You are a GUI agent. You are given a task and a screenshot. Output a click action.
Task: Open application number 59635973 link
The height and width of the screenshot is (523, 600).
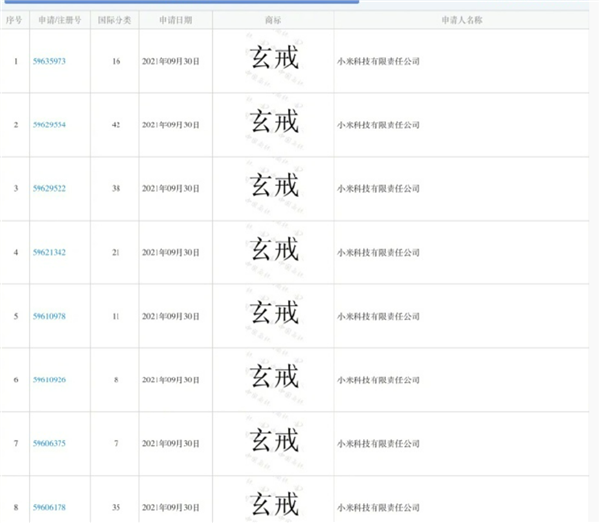[49, 61]
